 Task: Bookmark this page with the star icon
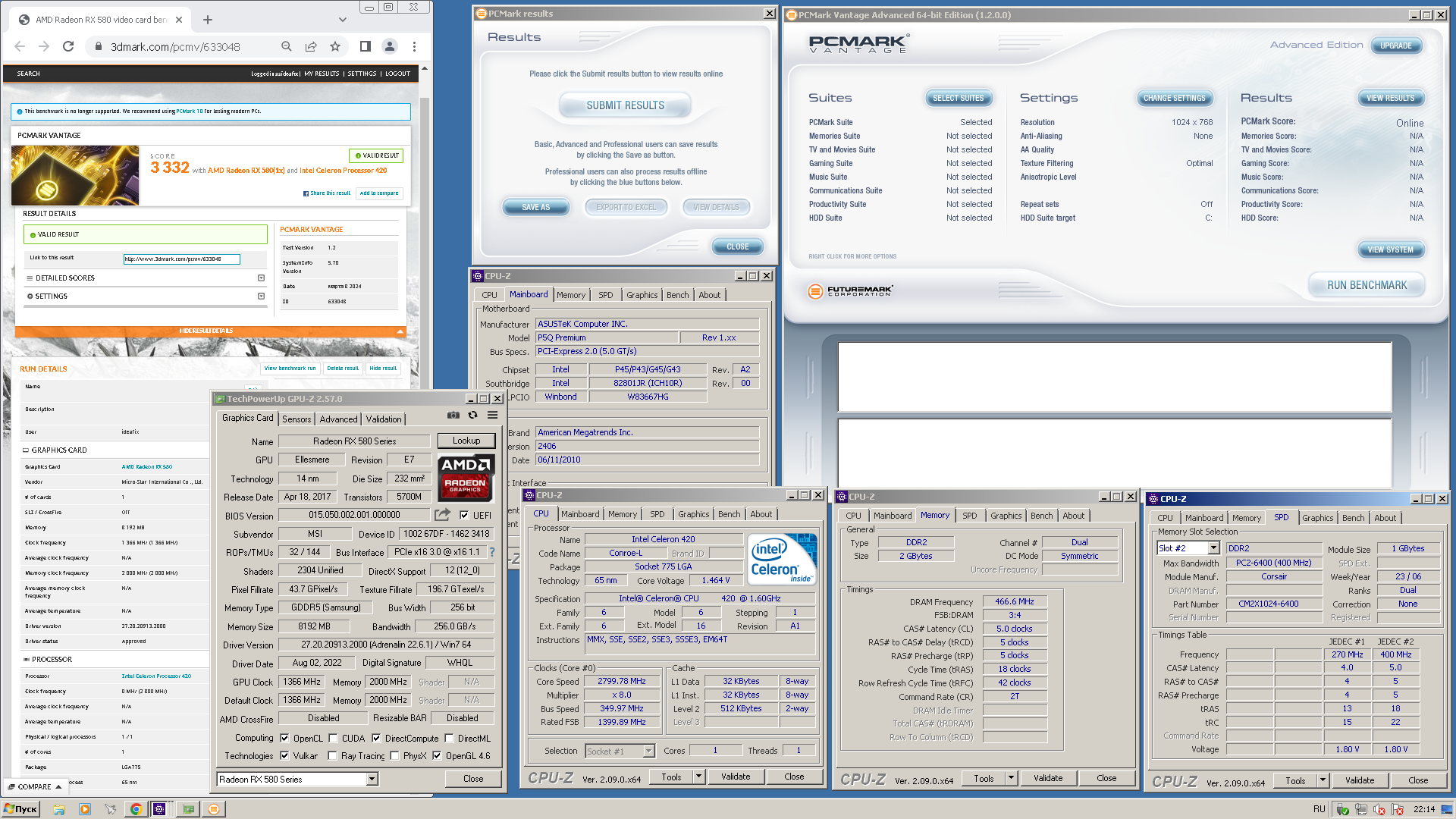click(335, 46)
